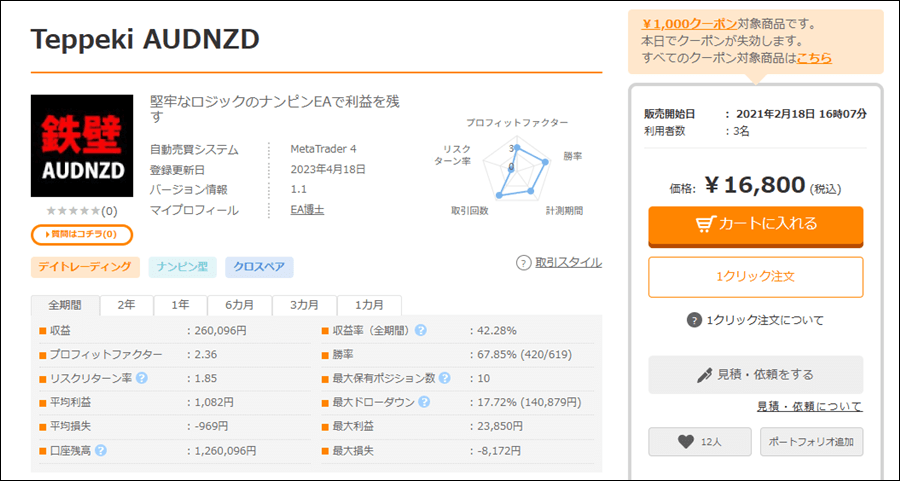The height and width of the screenshot is (481, 900).
Task: Open the 見積・依頼について link
Action: [x=809, y=406]
